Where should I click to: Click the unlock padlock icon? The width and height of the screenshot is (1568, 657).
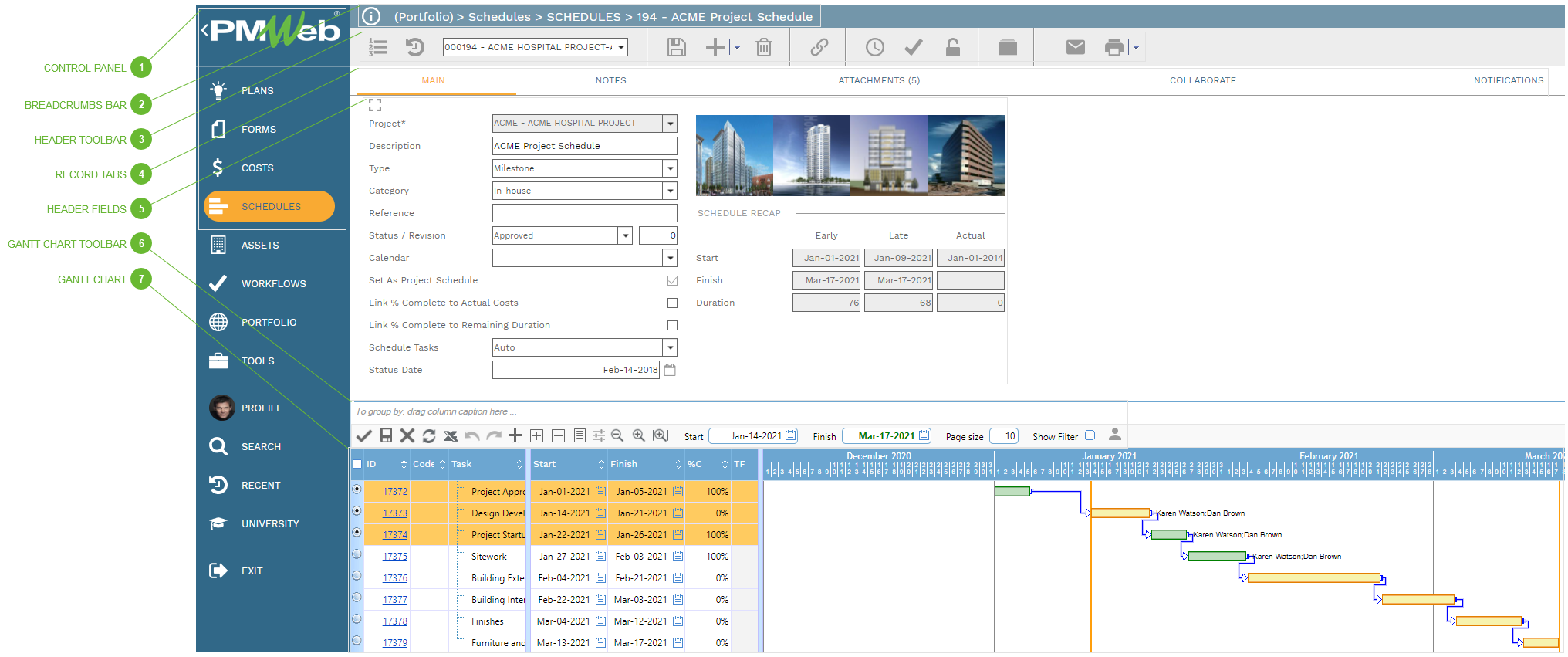pos(953,48)
